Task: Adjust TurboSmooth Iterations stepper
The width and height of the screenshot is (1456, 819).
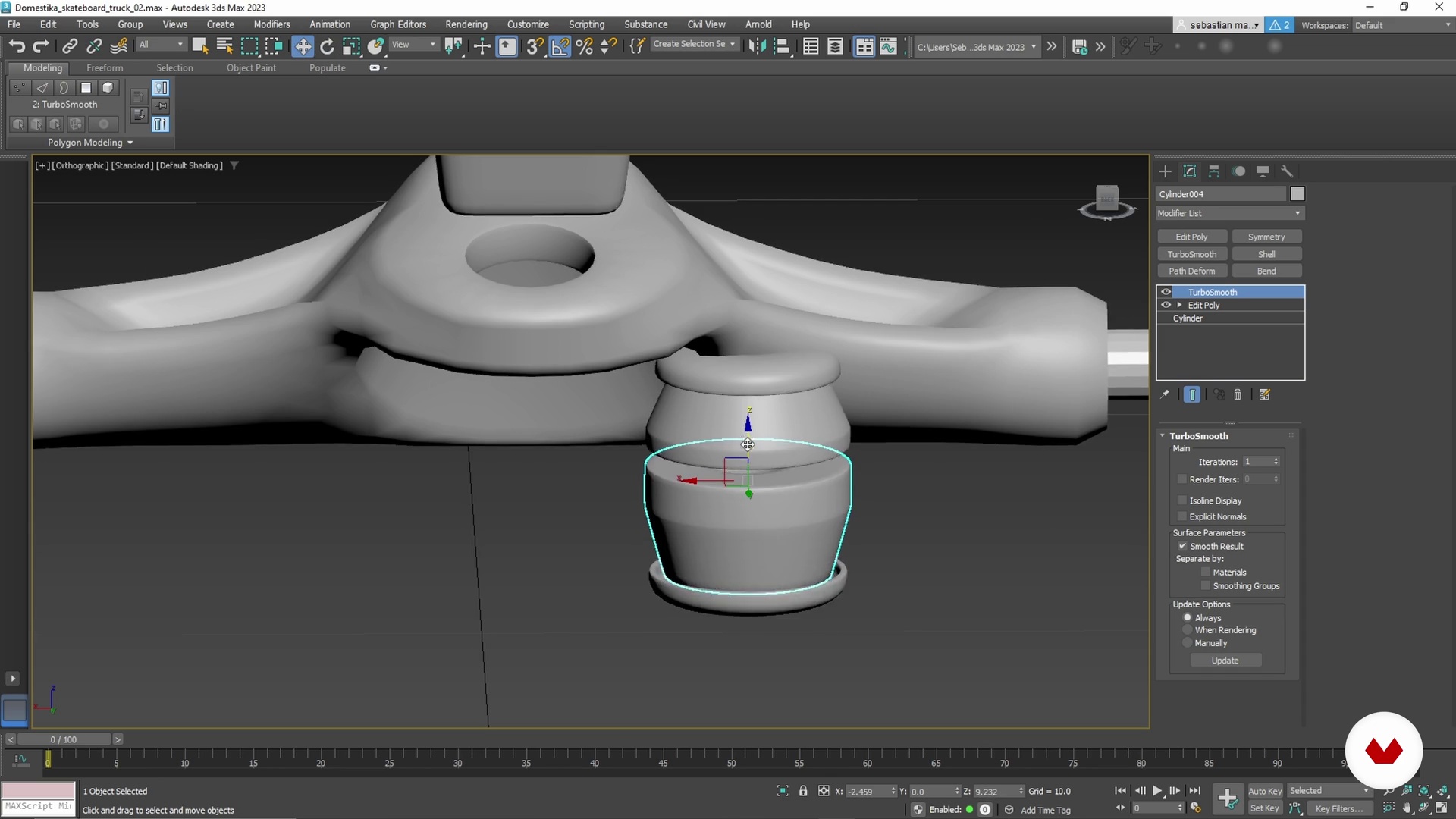Action: point(1277,461)
